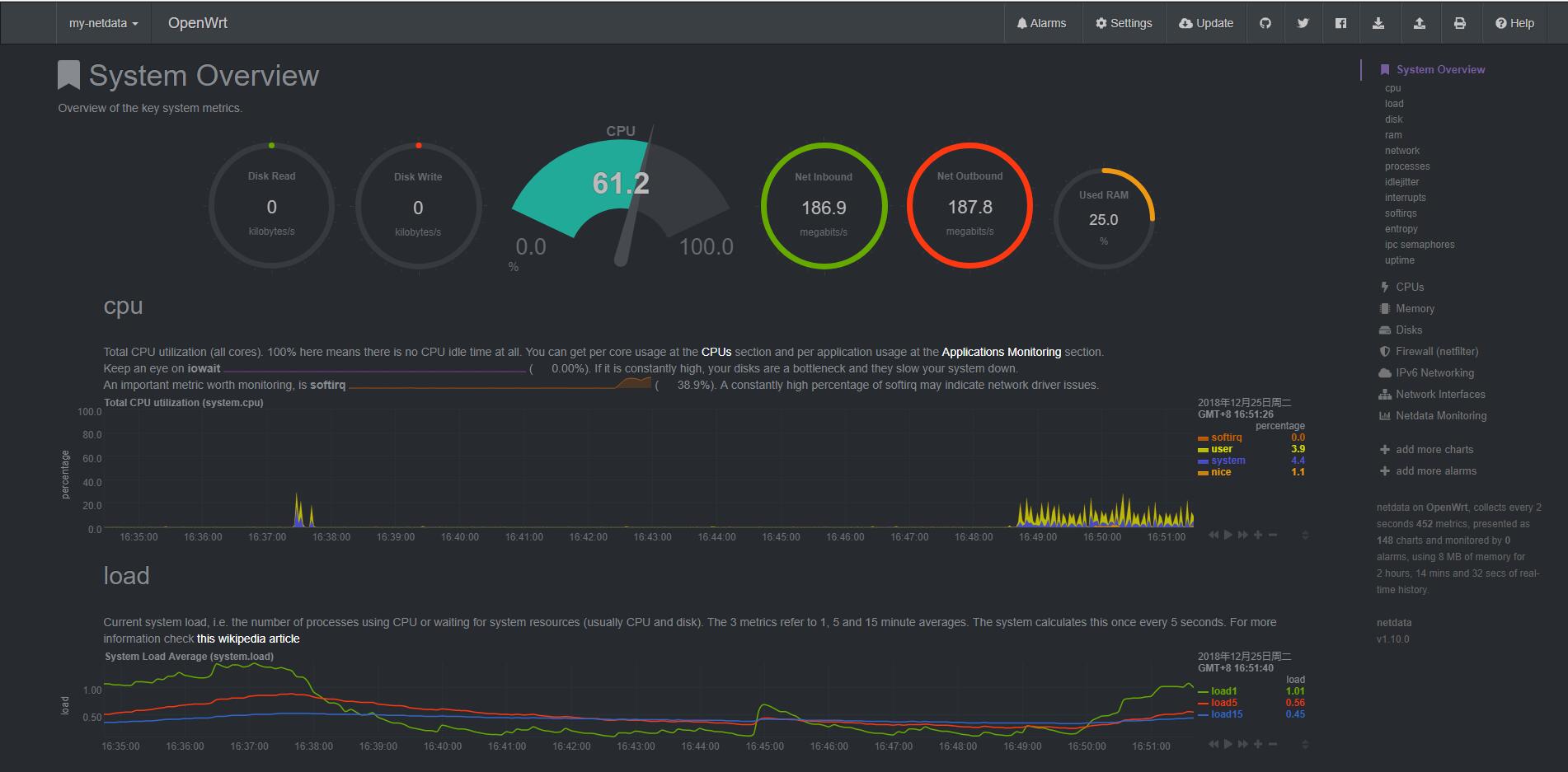Click the upload snapshot icon in navbar
Screen dimensions: 1568x772
(1420, 23)
